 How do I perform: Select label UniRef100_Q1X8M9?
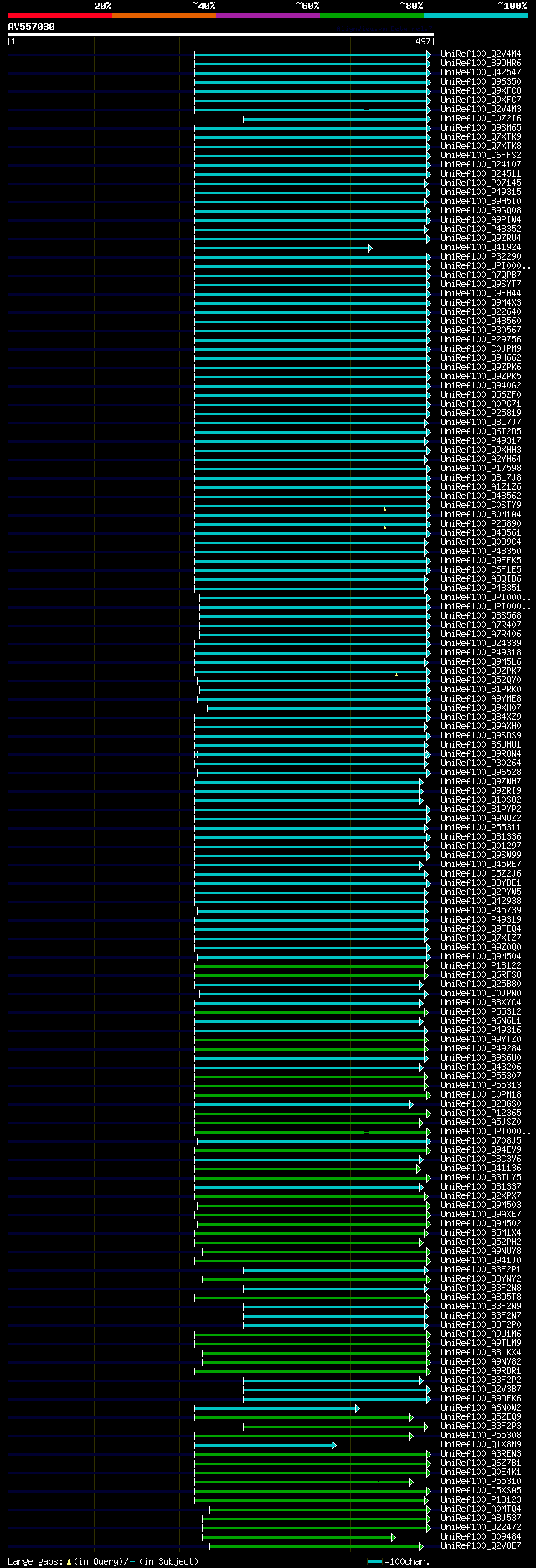(x=481, y=1444)
